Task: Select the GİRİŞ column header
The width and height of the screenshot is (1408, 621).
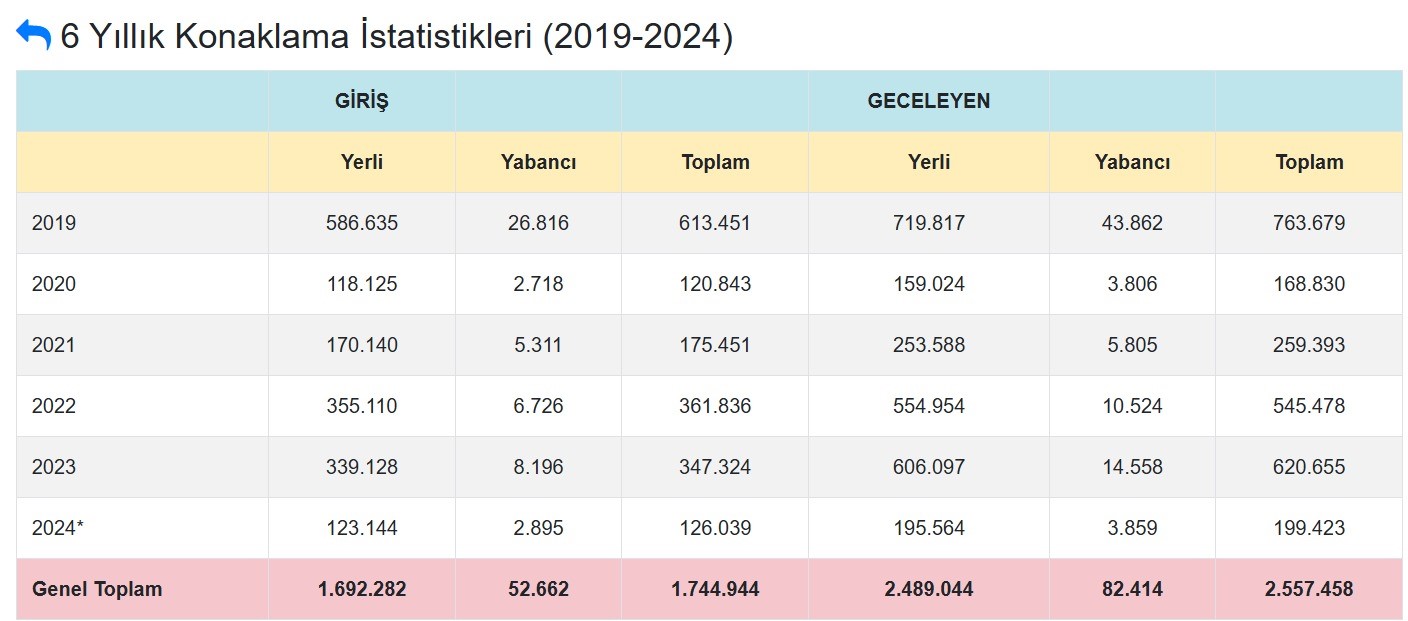Action: pos(362,100)
